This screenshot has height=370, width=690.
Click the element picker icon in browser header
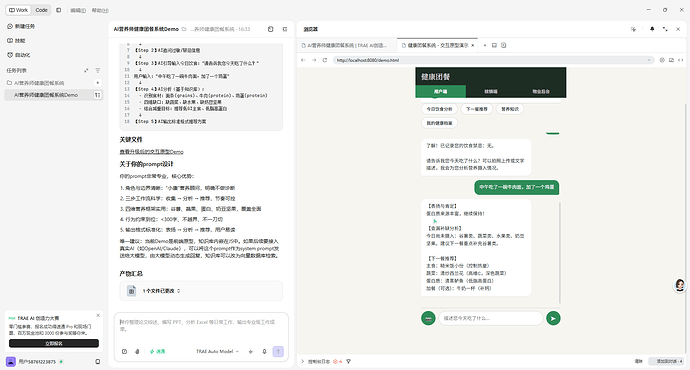tap(633, 29)
